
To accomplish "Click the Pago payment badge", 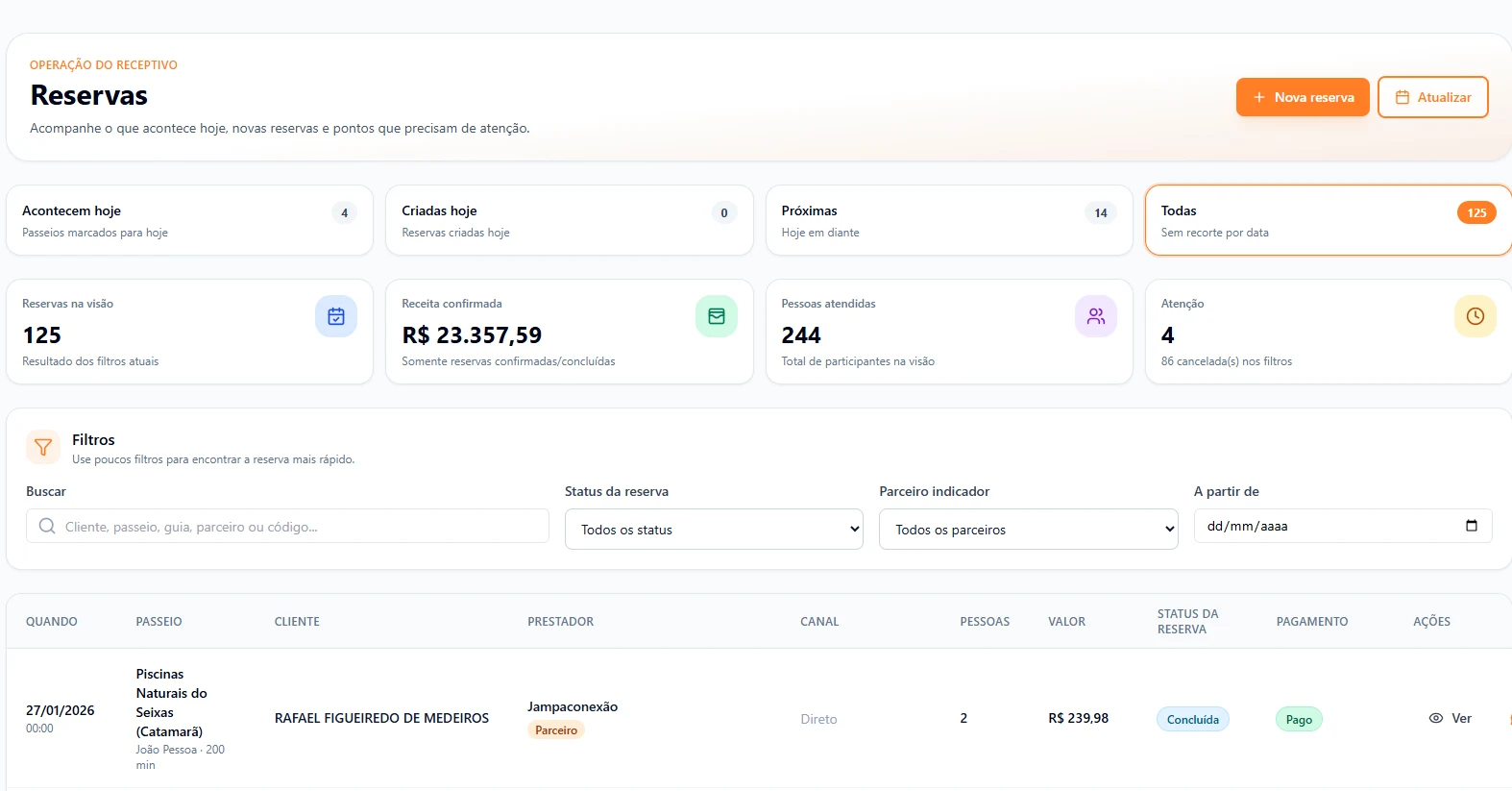I will [x=1299, y=719].
